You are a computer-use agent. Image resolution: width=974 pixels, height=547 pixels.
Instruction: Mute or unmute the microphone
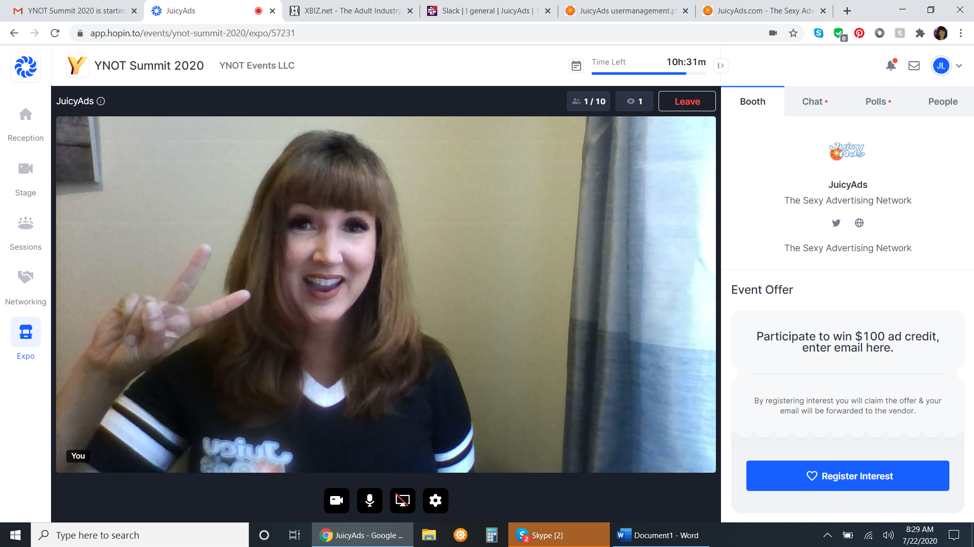[370, 500]
